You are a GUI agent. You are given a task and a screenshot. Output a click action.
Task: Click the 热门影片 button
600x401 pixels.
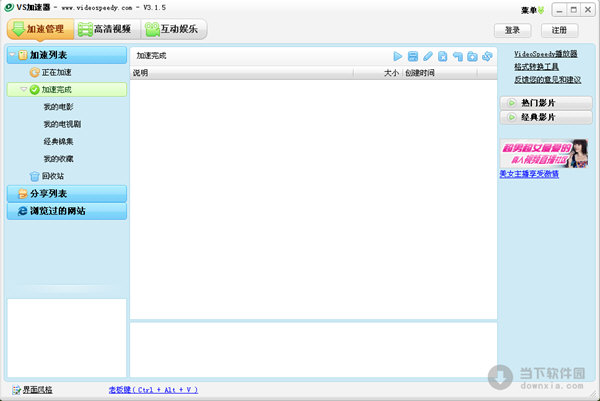[544, 102]
